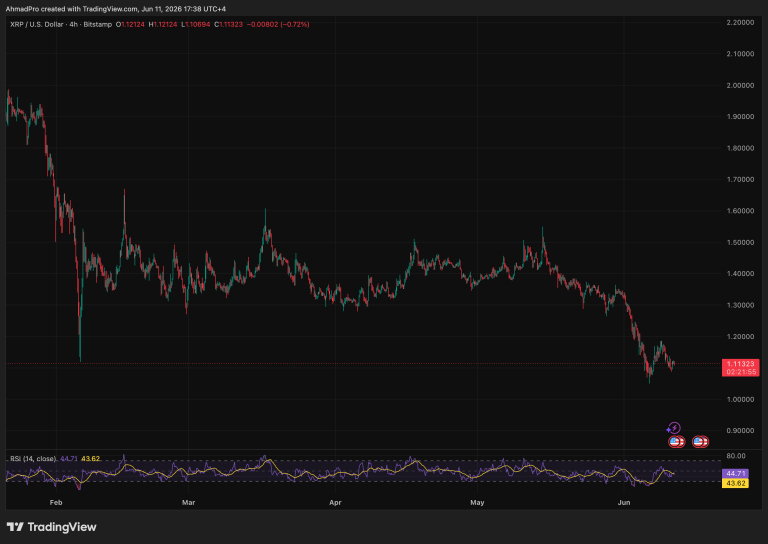Click the red current price label 1.11323
Image resolution: width=768 pixels, height=544 pixels.
click(x=741, y=364)
